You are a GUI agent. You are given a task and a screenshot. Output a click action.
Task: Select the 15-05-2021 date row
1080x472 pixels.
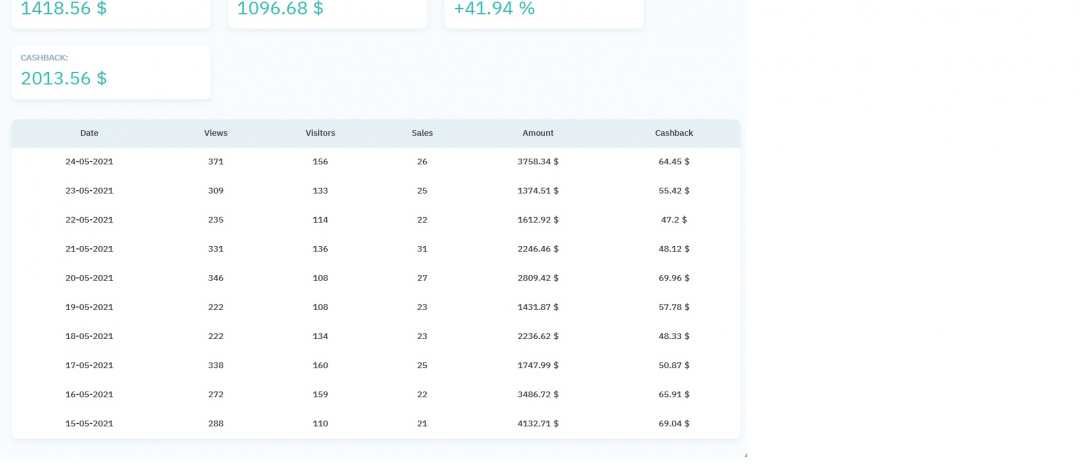tap(89, 423)
